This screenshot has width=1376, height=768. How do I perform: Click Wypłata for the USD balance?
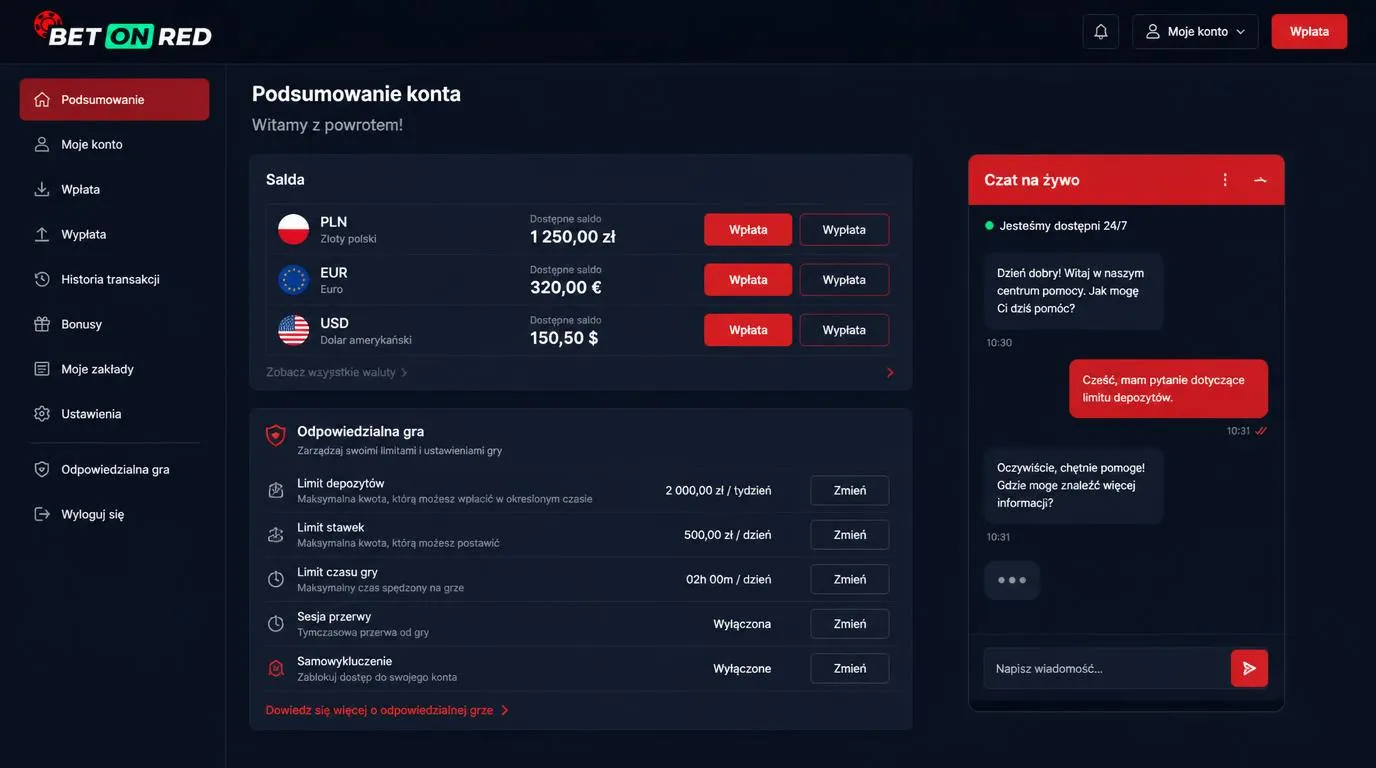[844, 330]
